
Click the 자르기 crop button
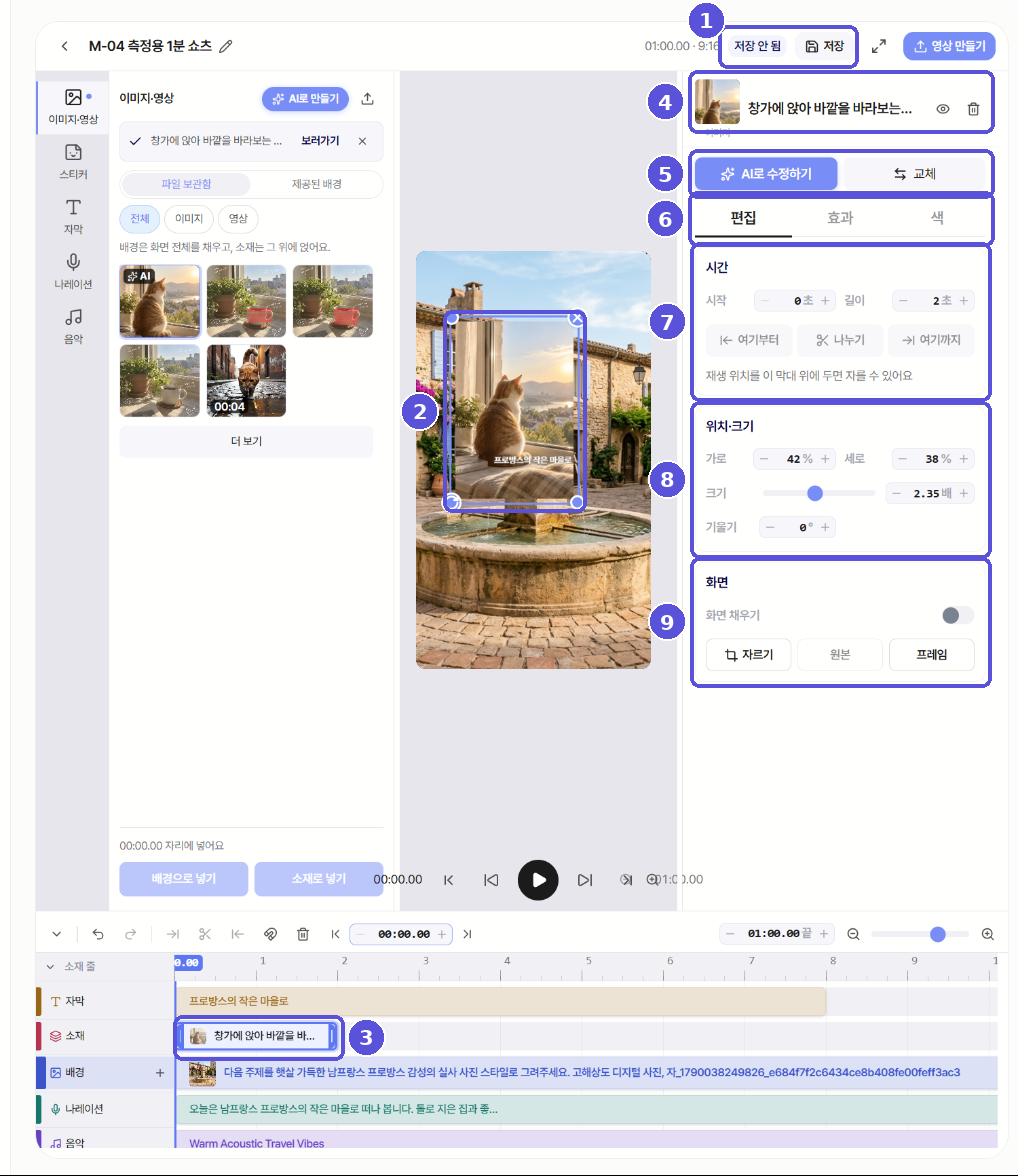tap(749, 655)
